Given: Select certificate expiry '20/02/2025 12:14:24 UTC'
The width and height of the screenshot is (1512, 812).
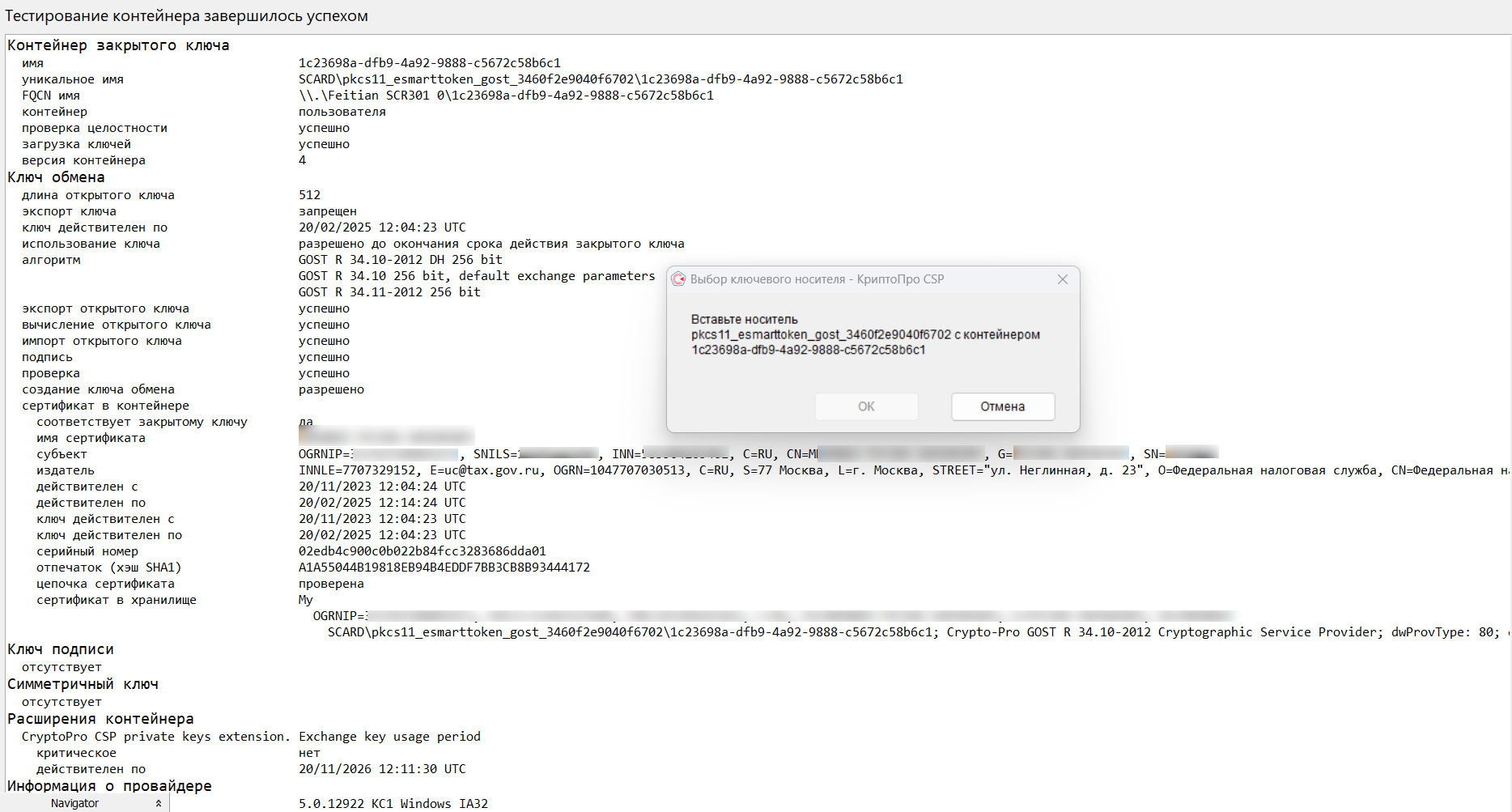Looking at the screenshot, I should click(382, 503).
